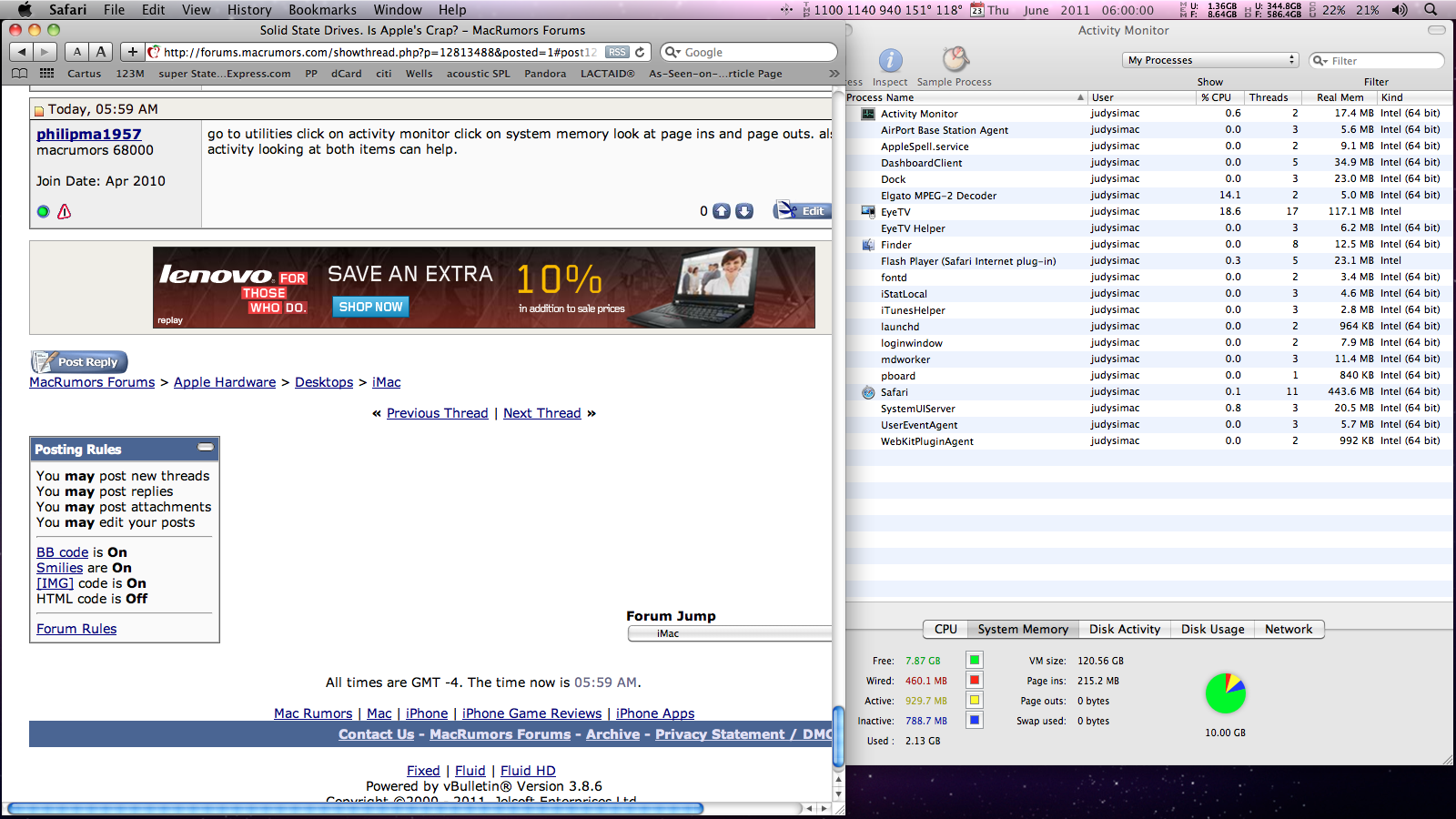Click the scissors Edit icon on the forum post
This screenshot has width=1456, height=819.
[x=787, y=210]
